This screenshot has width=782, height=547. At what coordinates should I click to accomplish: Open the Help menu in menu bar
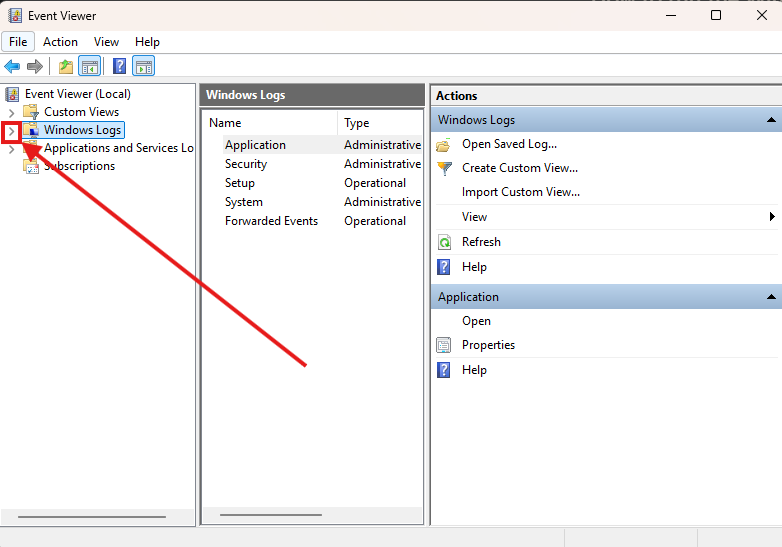coord(147,42)
